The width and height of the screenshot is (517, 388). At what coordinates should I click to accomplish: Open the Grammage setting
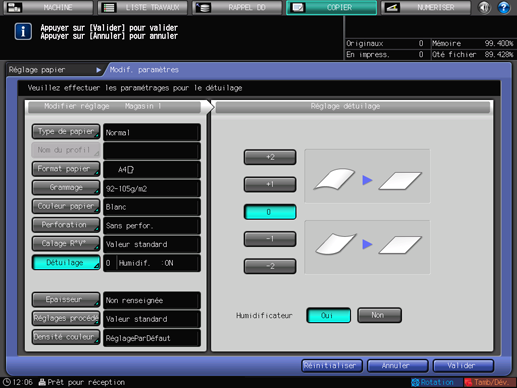click(66, 188)
